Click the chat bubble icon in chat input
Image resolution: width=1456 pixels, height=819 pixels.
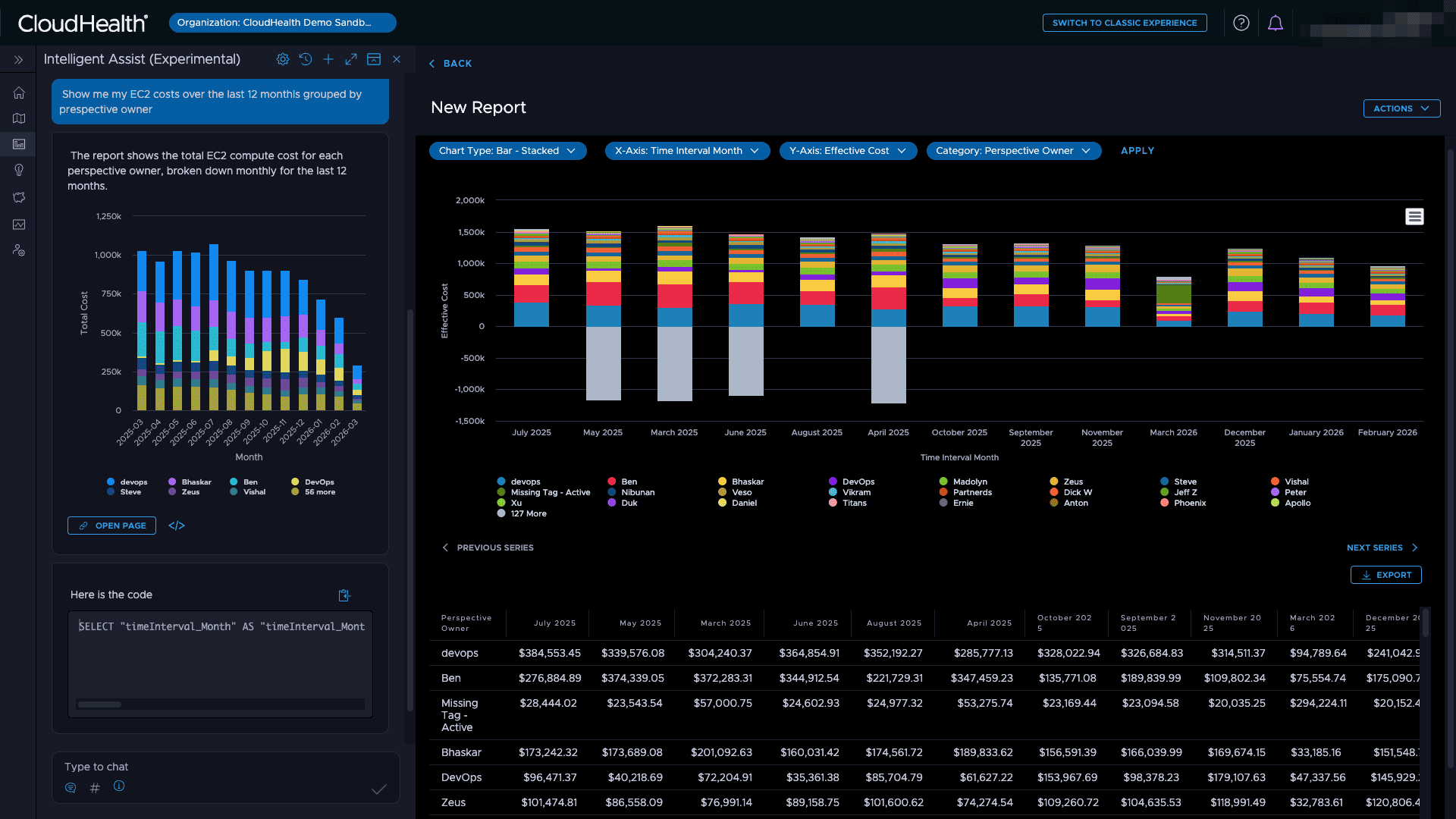point(71,788)
